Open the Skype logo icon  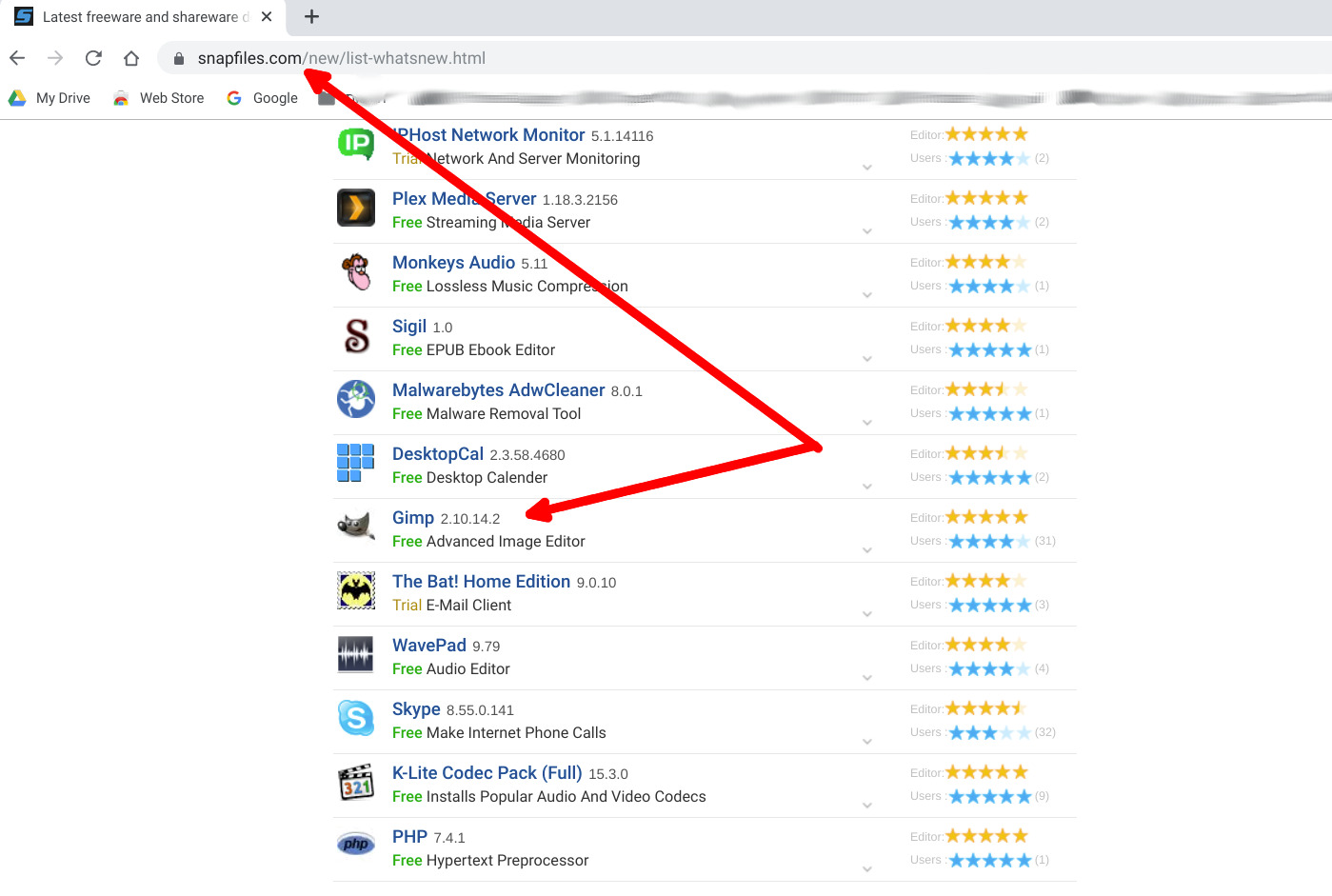[356, 718]
